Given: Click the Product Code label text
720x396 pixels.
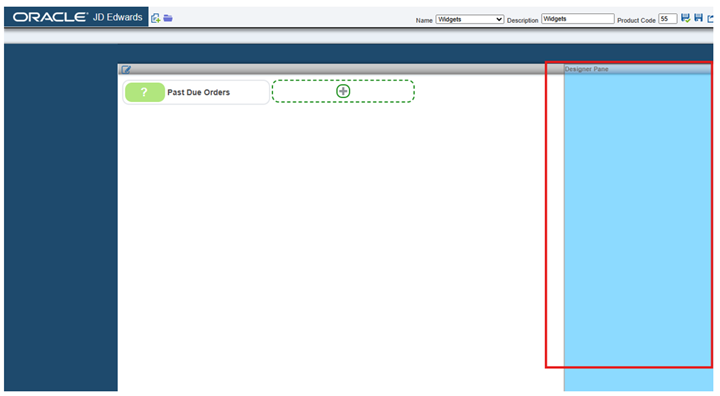Looking at the screenshot, I should pos(636,20).
